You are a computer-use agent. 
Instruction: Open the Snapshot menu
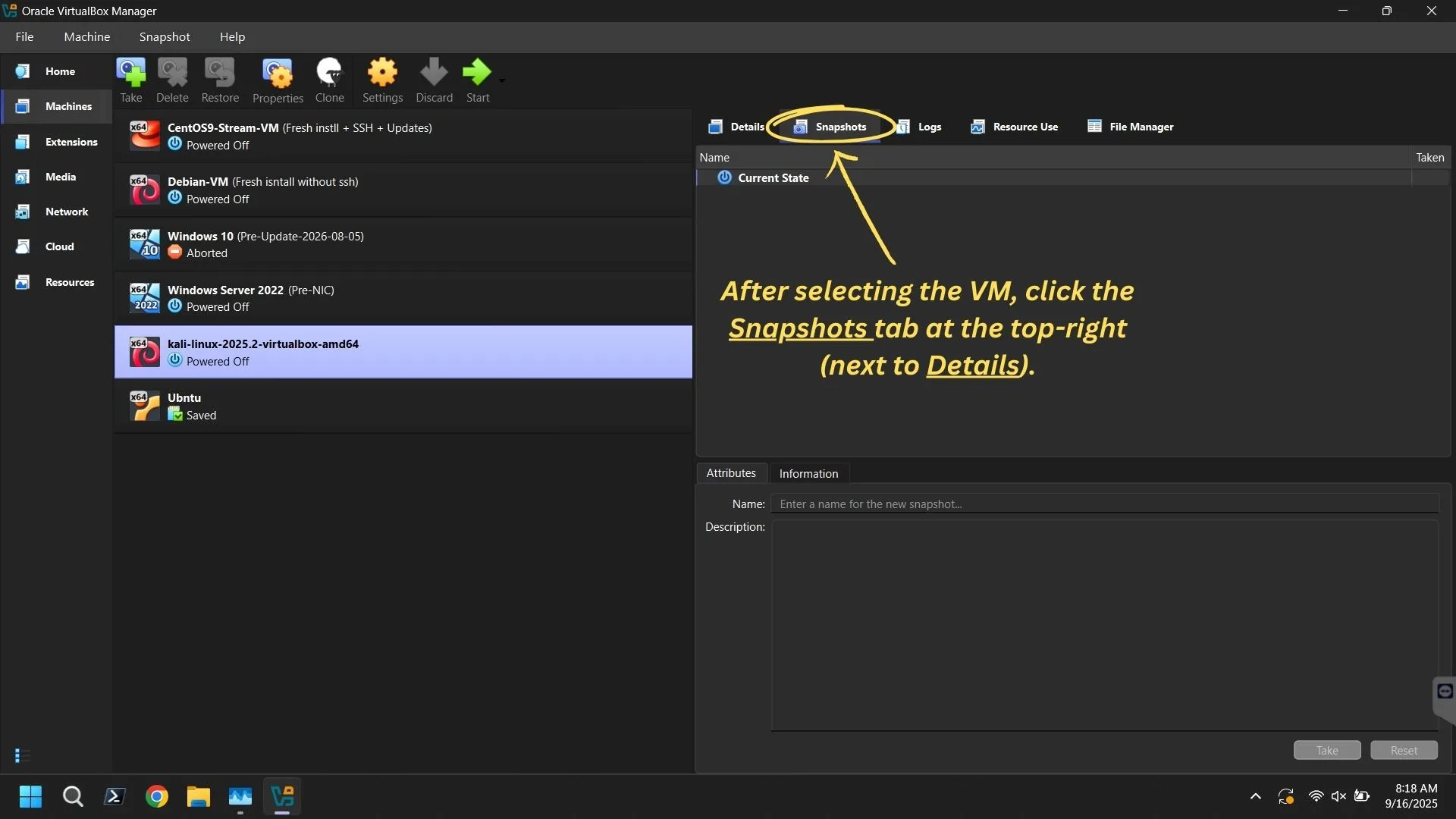(165, 36)
